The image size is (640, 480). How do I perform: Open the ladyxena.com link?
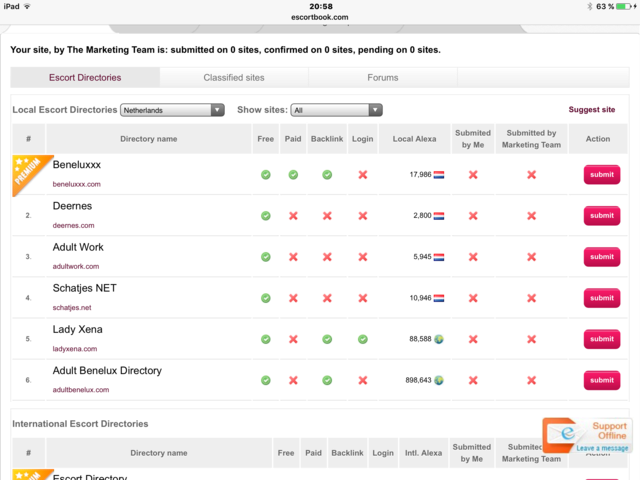coord(75,349)
